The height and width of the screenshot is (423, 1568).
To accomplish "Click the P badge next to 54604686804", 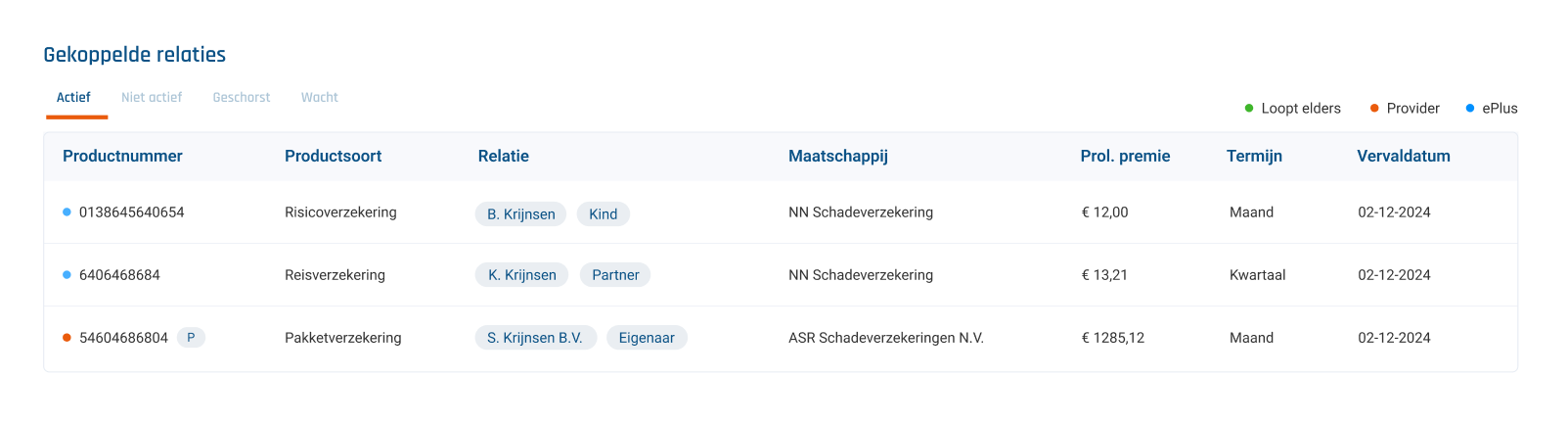I will pyautogui.click(x=191, y=338).
